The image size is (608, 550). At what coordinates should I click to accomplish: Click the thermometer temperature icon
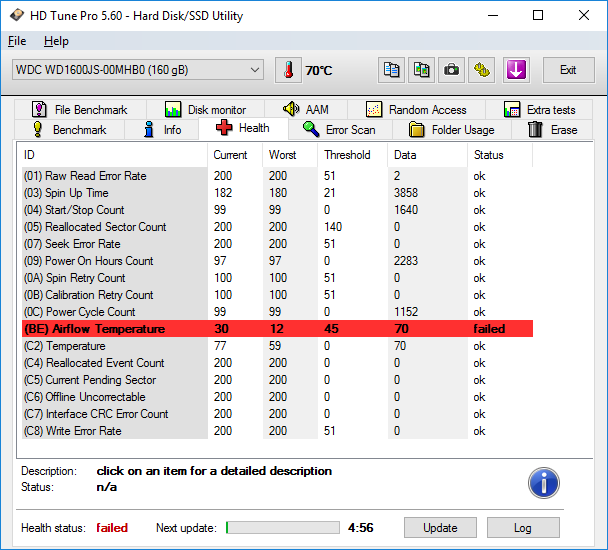tap(288, 70)
